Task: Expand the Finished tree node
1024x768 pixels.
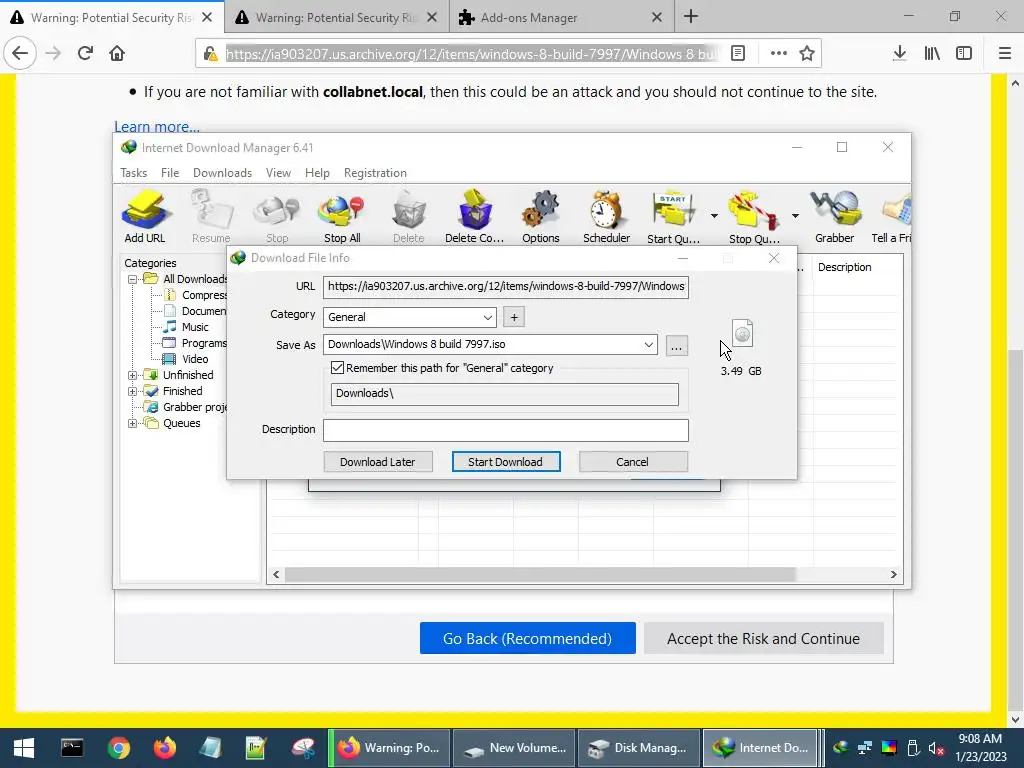Action: 132,391
